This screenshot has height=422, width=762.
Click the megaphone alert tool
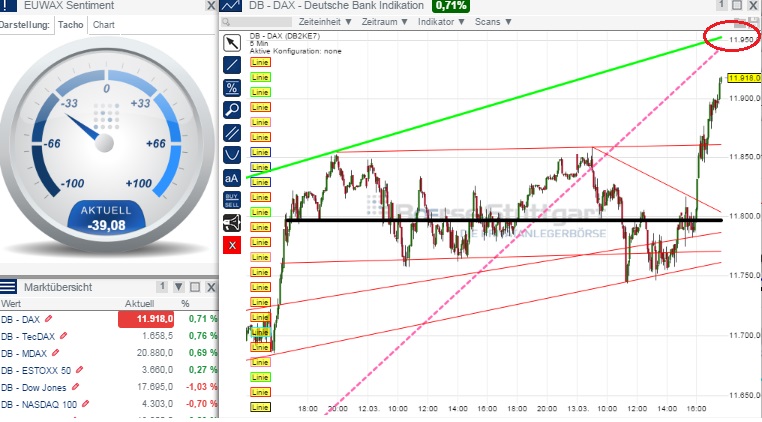point(232,223)
